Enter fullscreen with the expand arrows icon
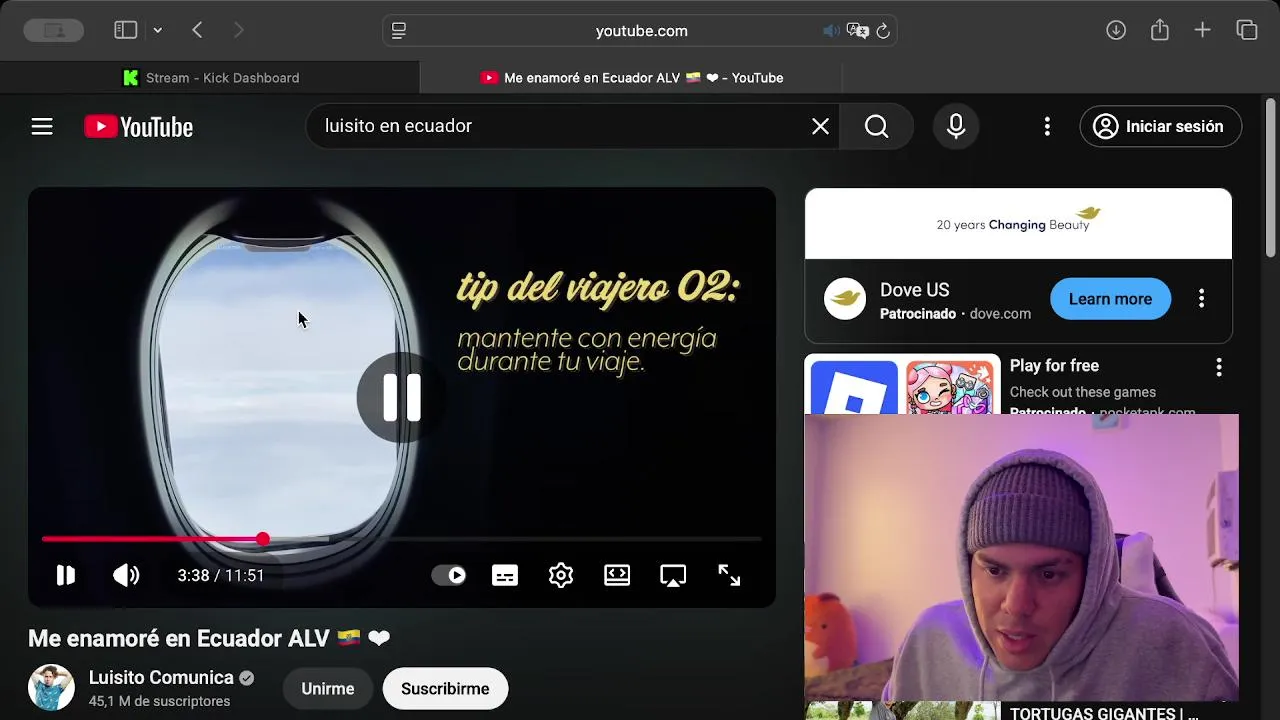This screenshot has height=720, width=1280. click(x=729, y=575)
